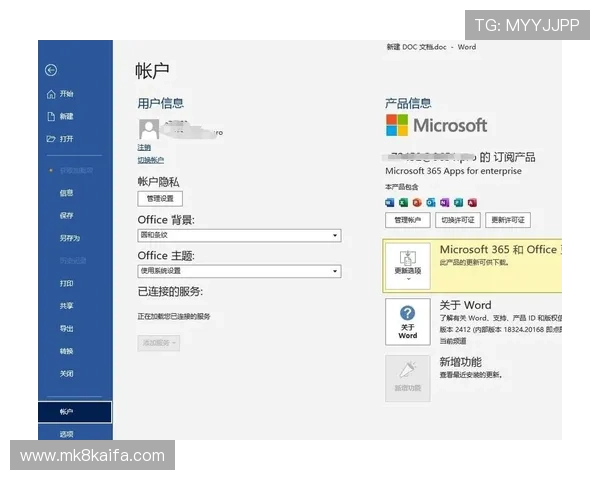Select 共享 in the sidebar
Image resolution: width=600 pixels, height=480 pixels.
67,306
